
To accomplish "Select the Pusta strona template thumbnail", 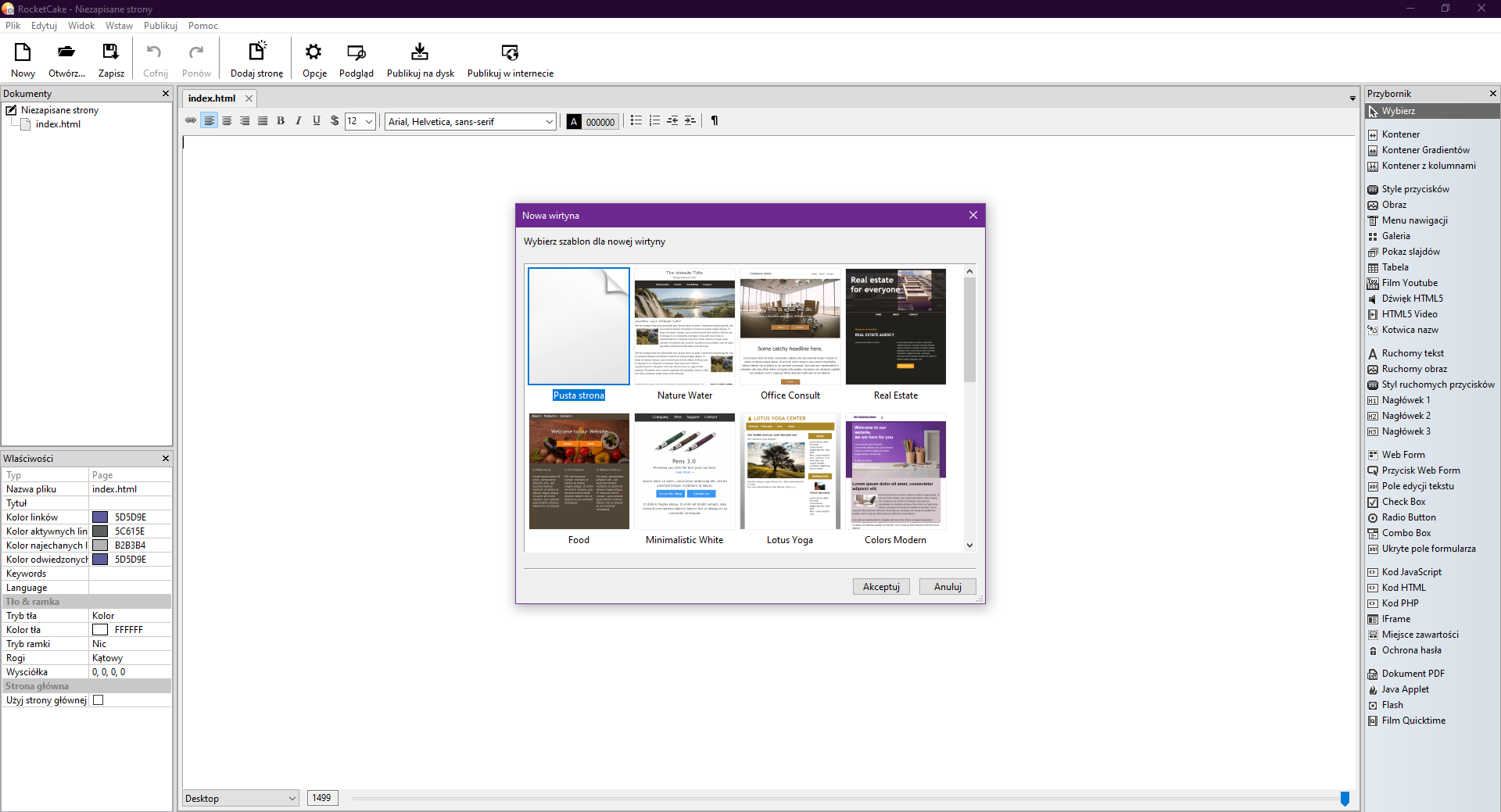I will 579,327.
